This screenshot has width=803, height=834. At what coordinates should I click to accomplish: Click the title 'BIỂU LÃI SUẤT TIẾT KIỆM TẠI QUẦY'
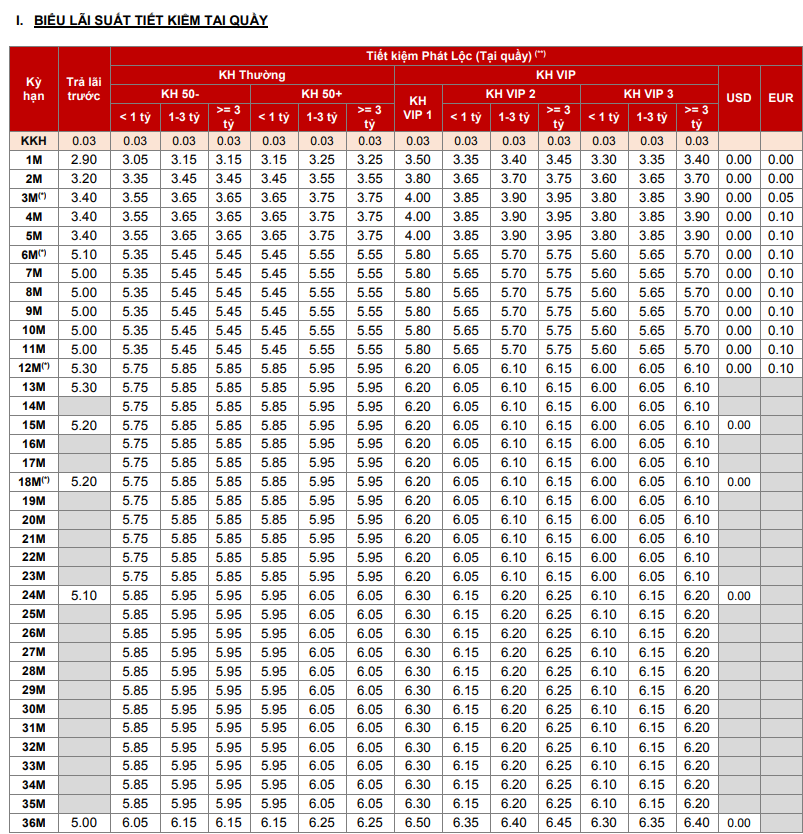150,20
